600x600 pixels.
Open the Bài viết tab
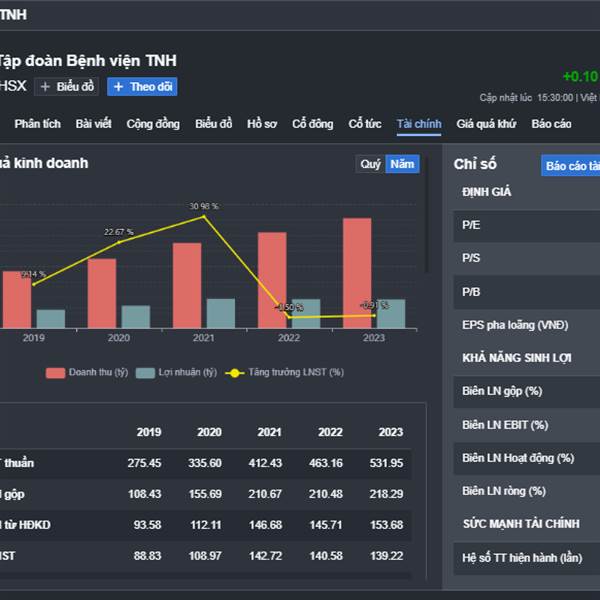pyautogui.click(x=93, y=124)
